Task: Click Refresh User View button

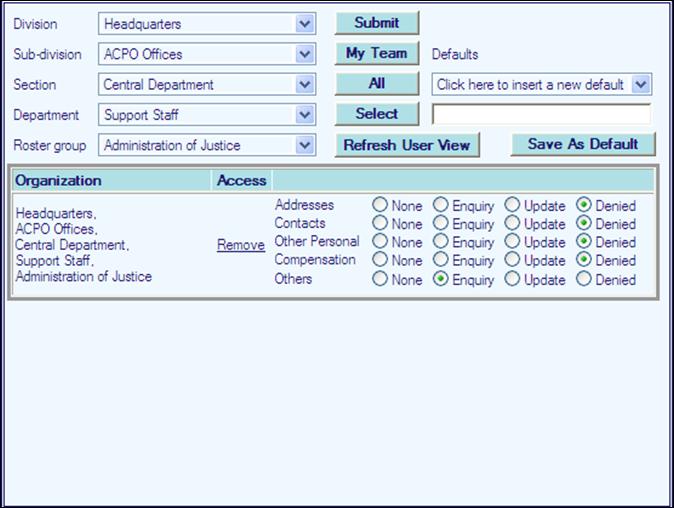Action: (406, 145)
